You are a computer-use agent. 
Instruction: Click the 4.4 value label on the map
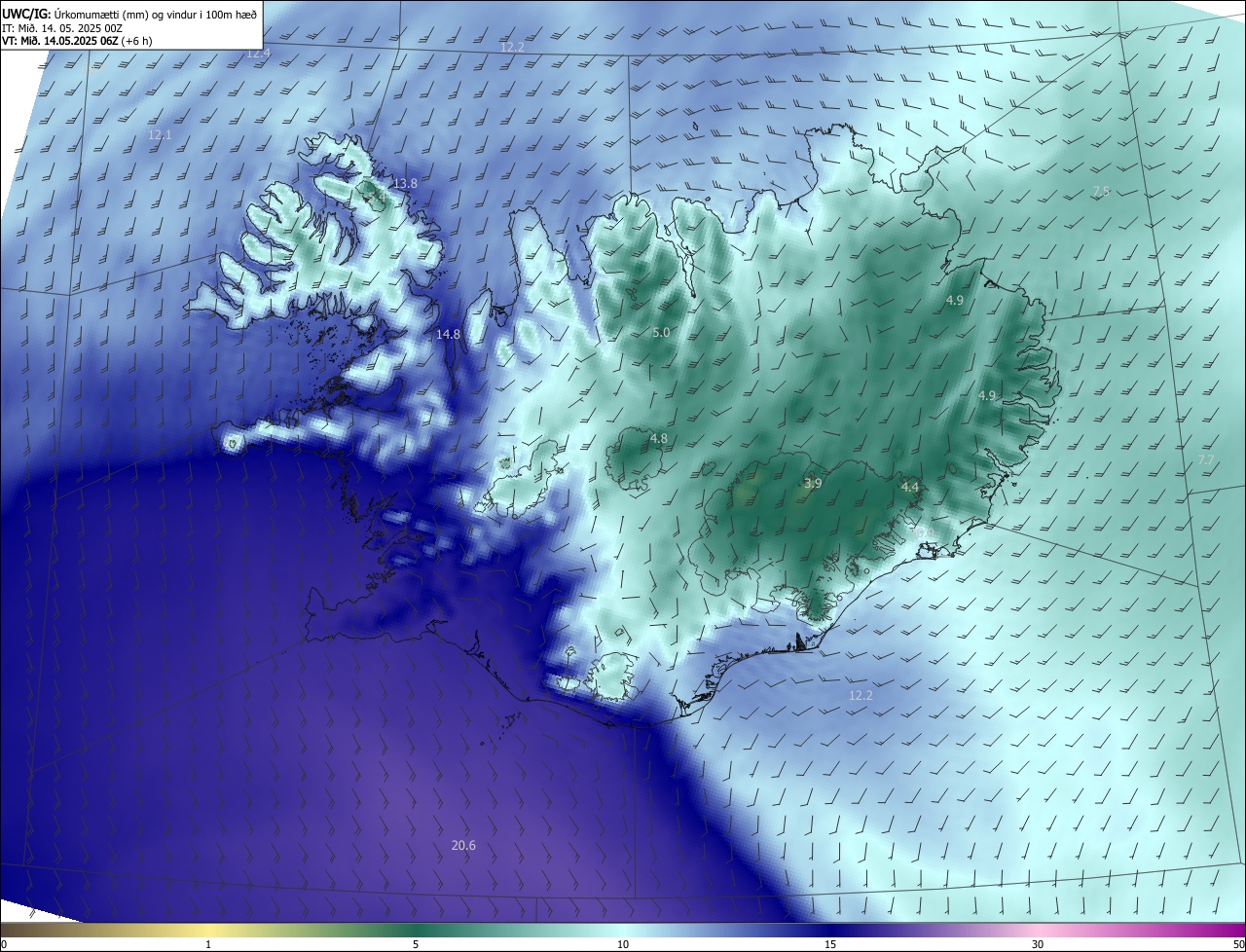[910, 486]
